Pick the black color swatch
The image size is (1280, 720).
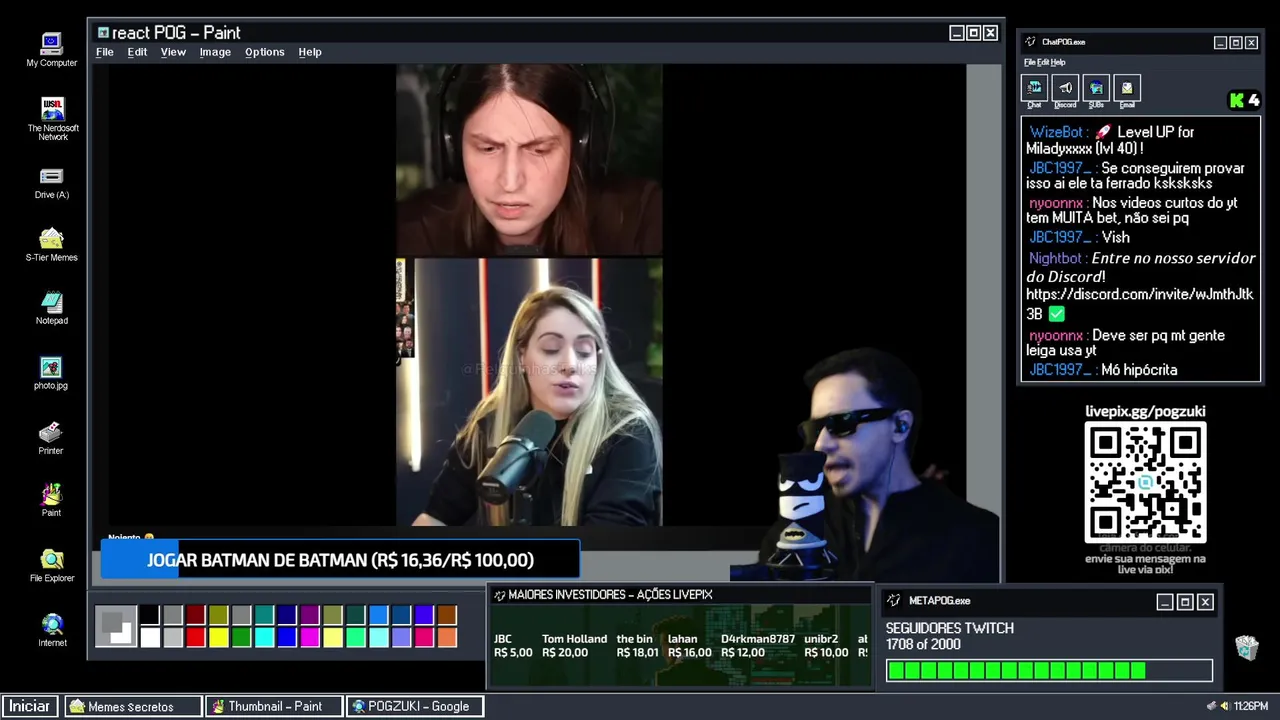150,615
